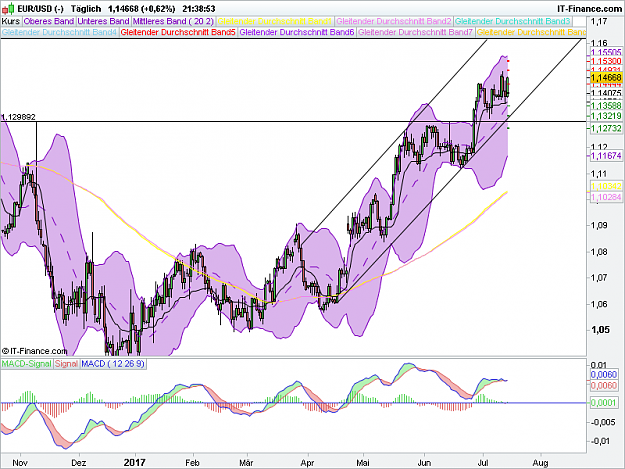Click the pink 1,10284 price tag
Viewport: 625px width, 469px height.
click(606, 197)
